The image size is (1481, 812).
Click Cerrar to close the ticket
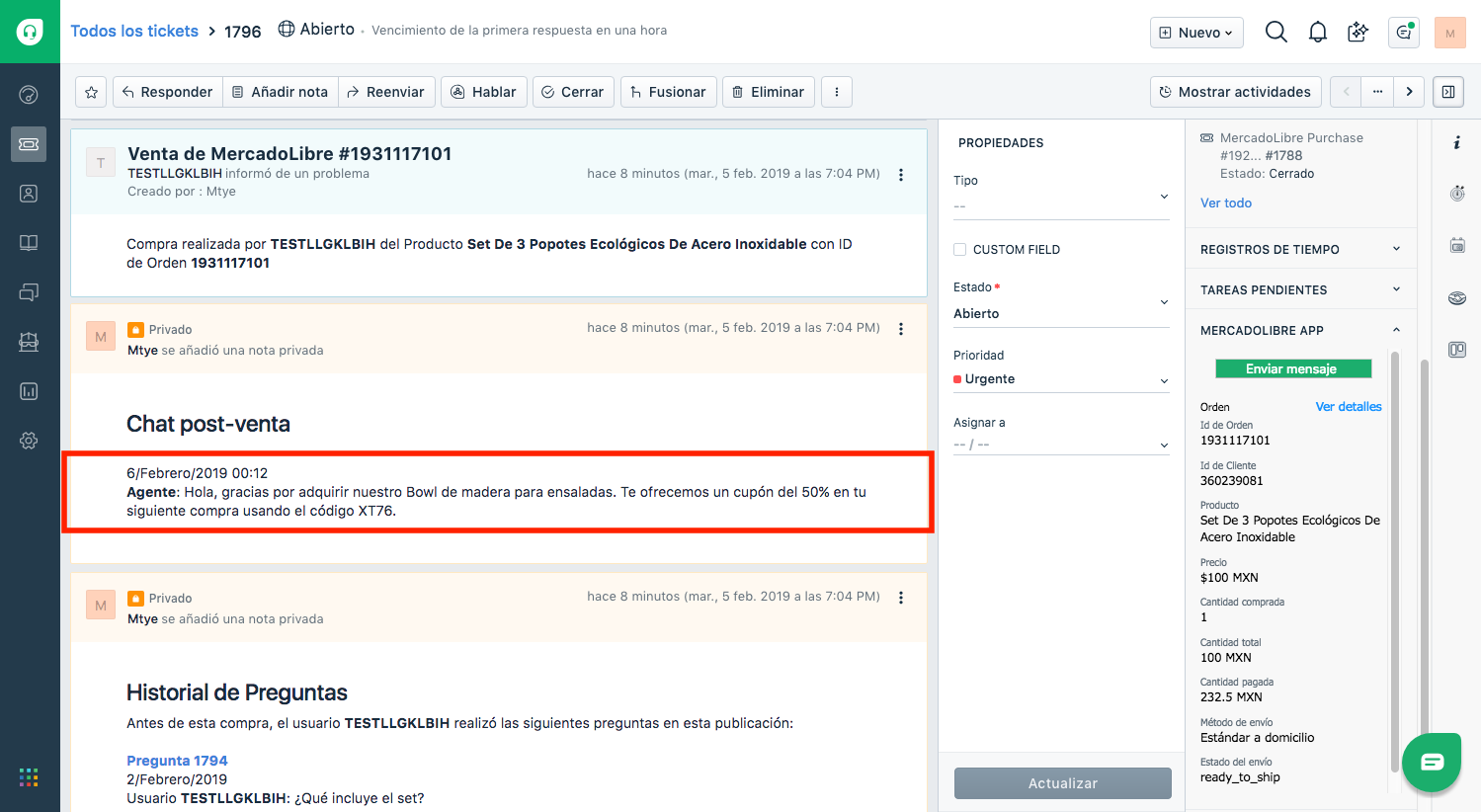[573, 92]
